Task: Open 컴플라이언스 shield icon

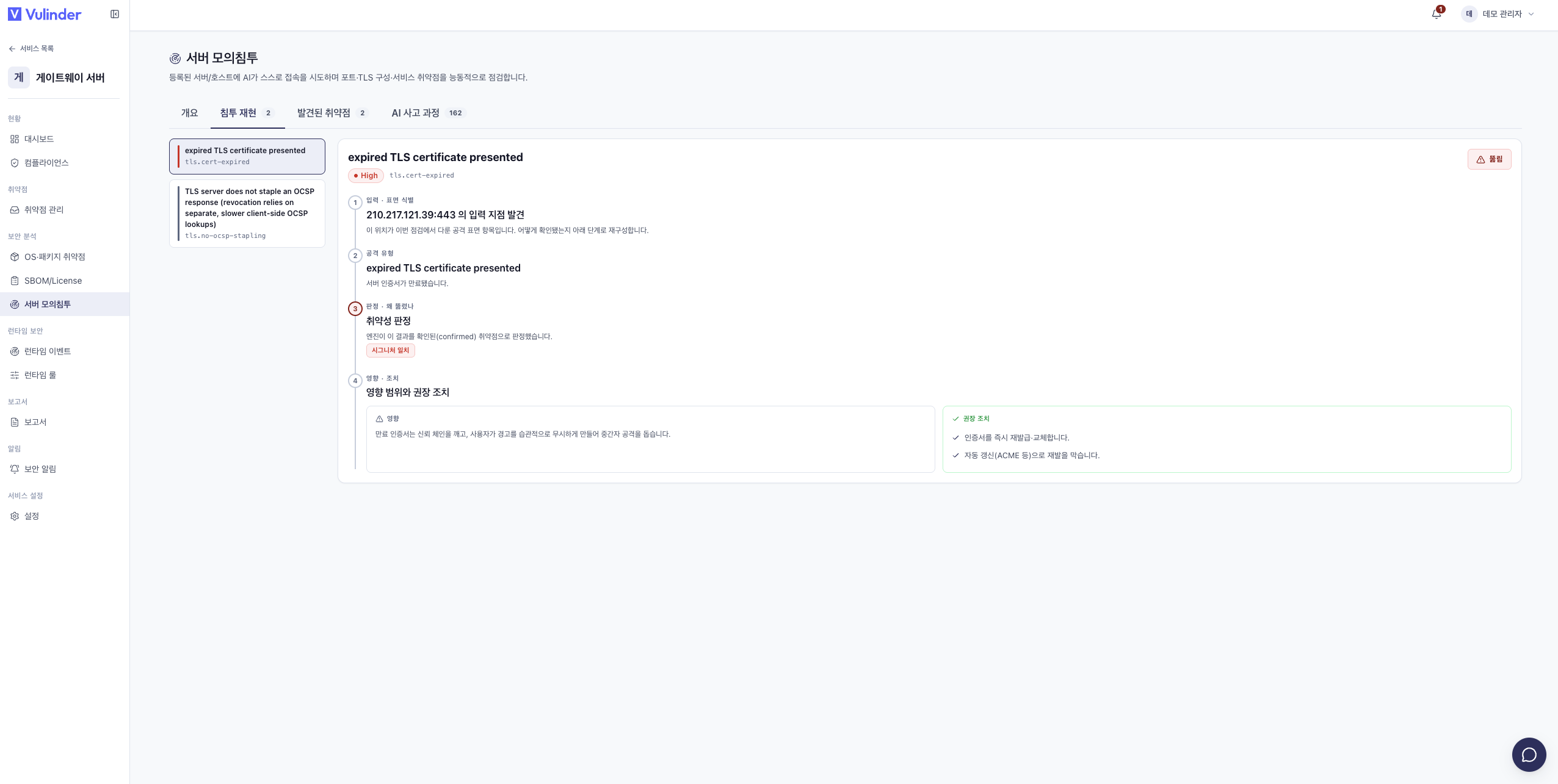Action: click(15, 163)
